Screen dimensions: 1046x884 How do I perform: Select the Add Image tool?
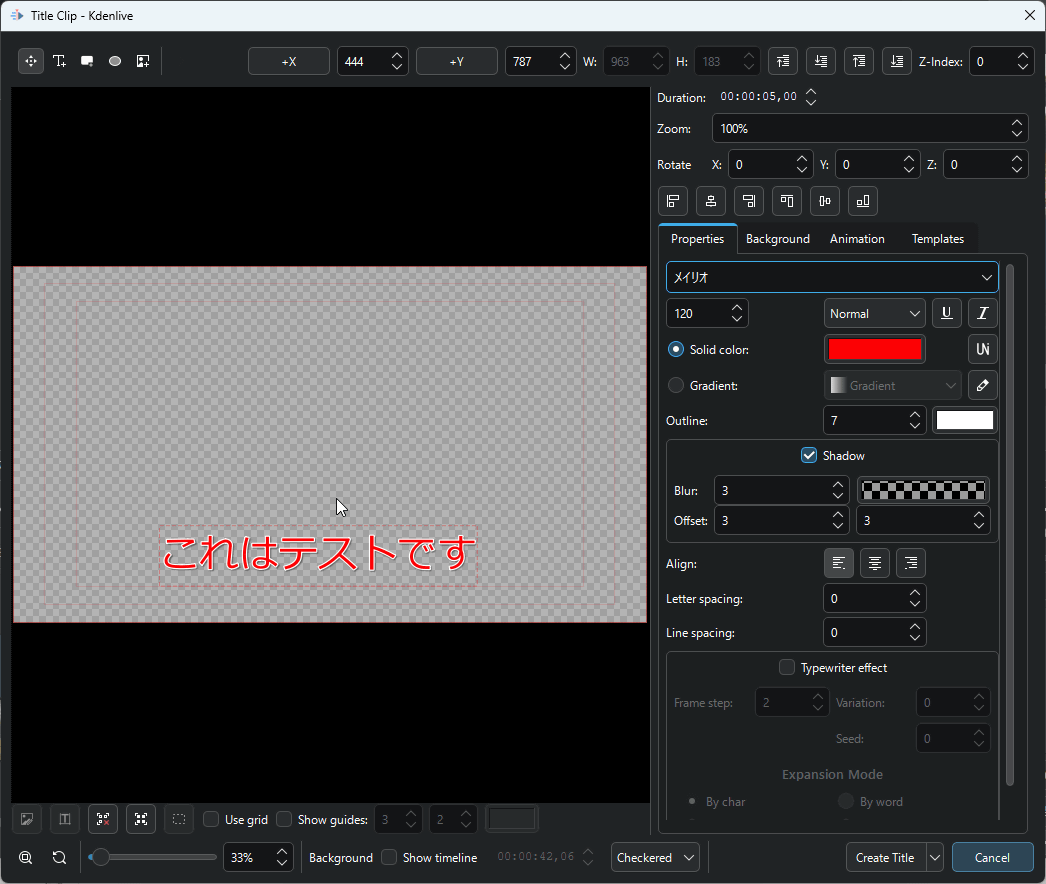(x=143, y=62)
